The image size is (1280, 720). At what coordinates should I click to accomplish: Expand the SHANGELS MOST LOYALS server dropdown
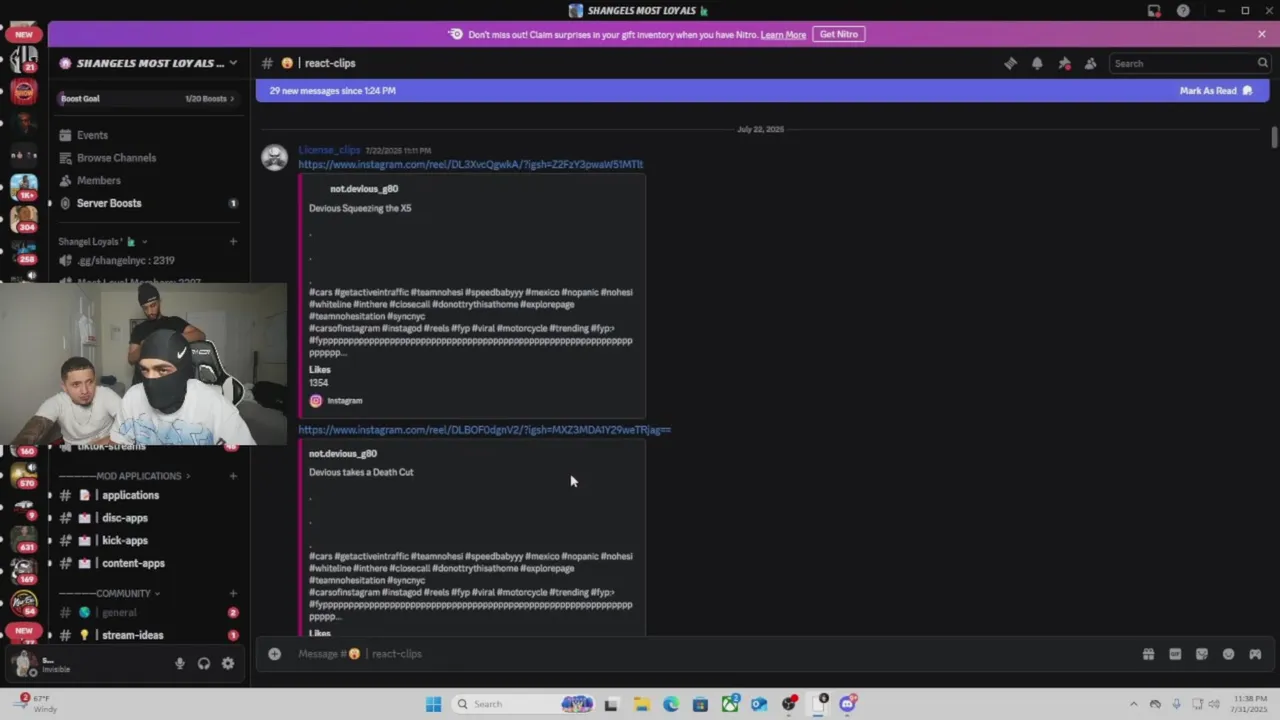point(233,63)
